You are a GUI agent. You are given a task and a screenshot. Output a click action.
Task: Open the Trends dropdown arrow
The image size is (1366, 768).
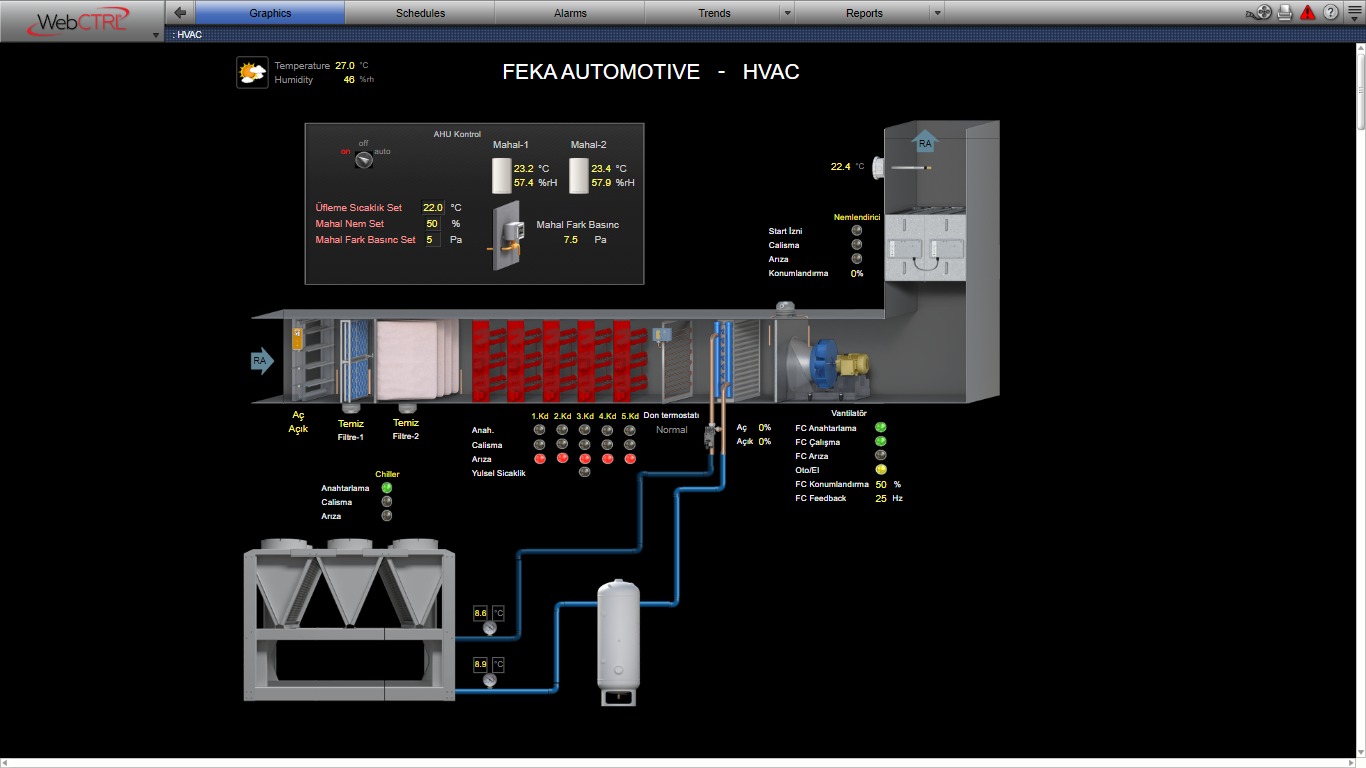pos(787,13)
